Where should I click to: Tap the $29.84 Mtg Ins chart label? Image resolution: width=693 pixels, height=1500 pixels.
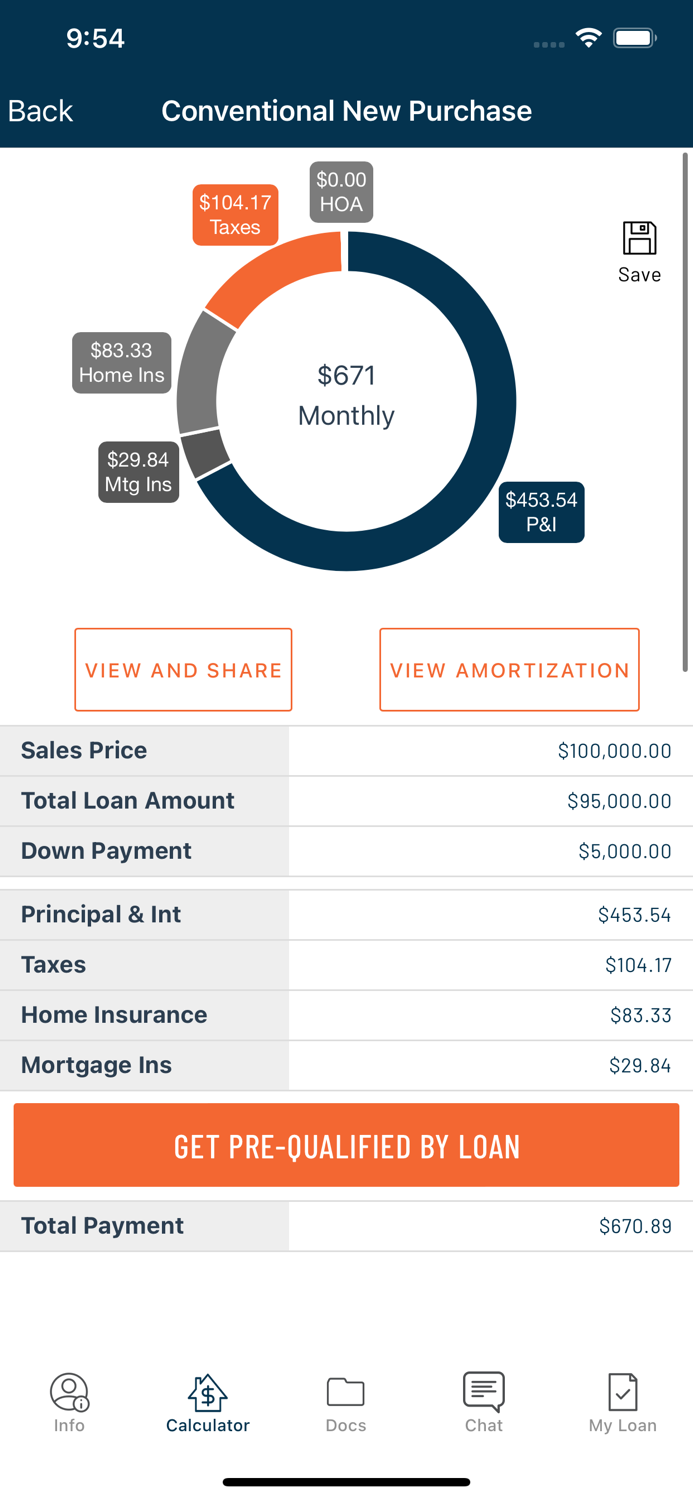tap(138, 471)
